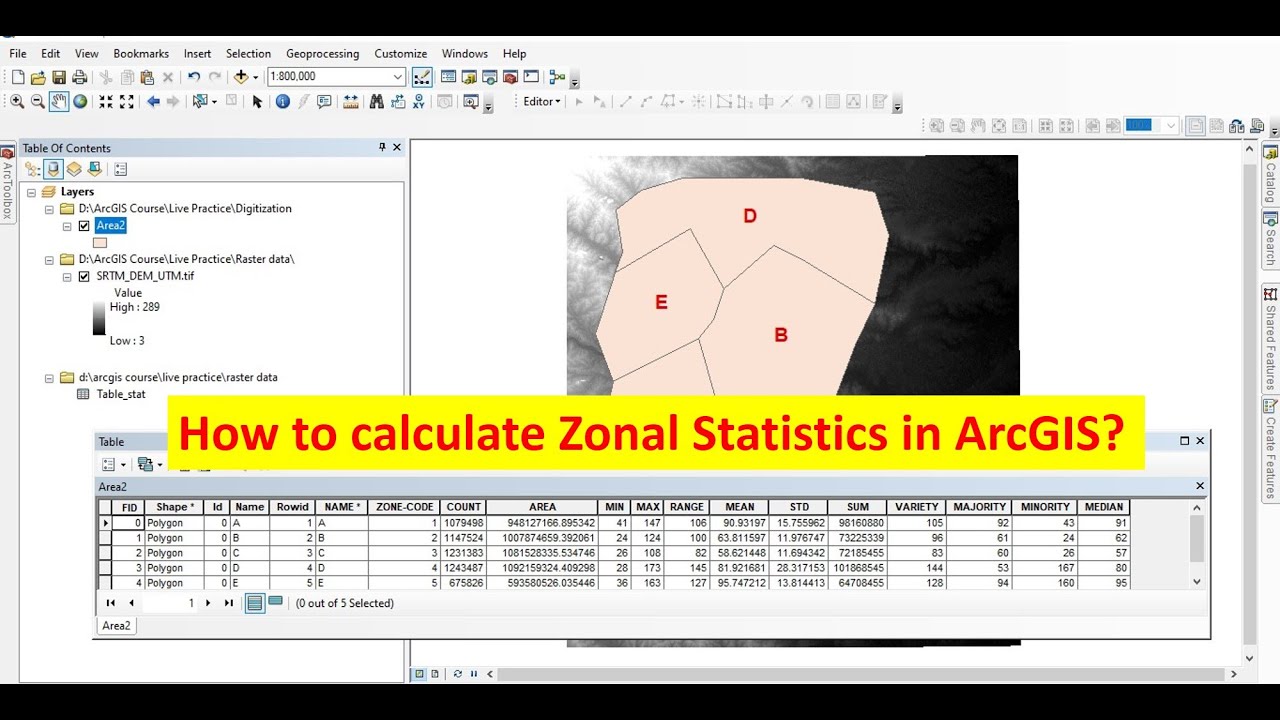Screen dimensions: 1280x720
Task: Click the Save disk icon
Action: pyautogui.click(x=59, y=77)
